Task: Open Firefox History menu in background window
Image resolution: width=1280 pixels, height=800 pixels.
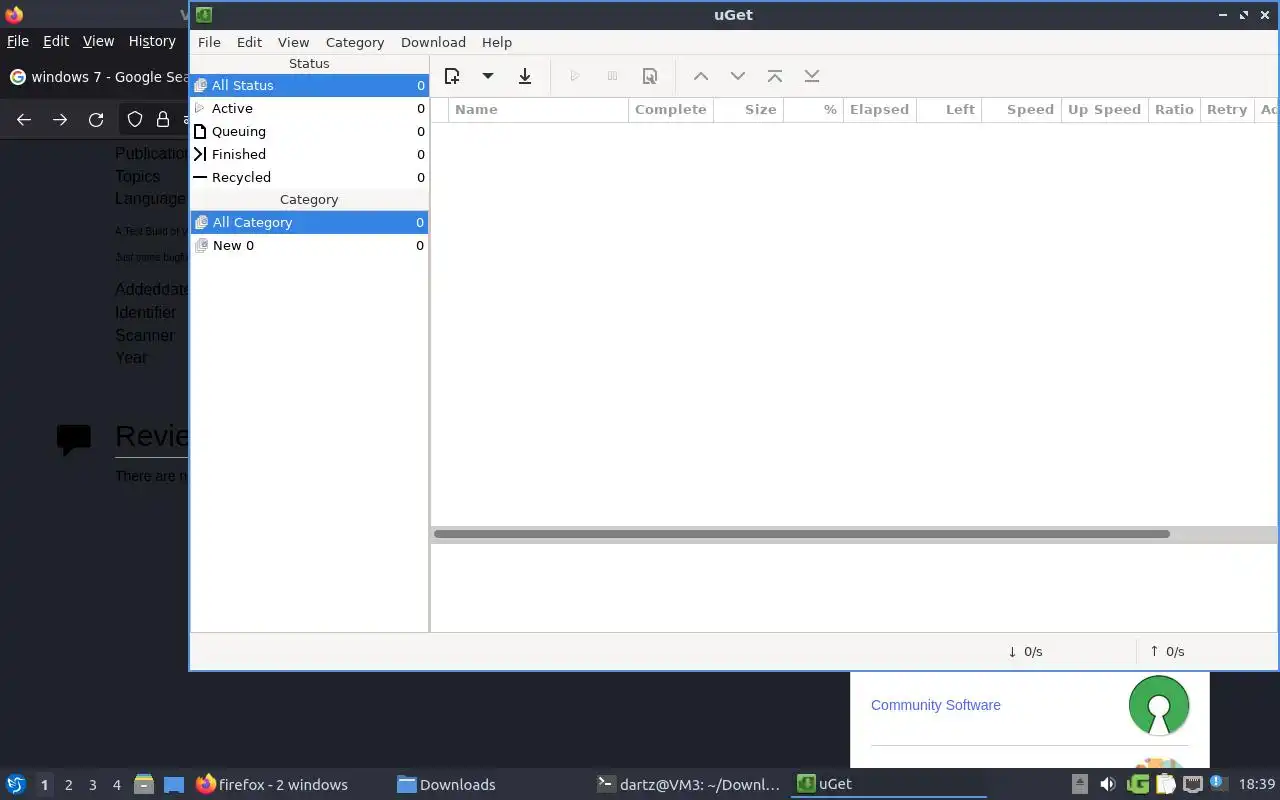Action: (152, 41)
